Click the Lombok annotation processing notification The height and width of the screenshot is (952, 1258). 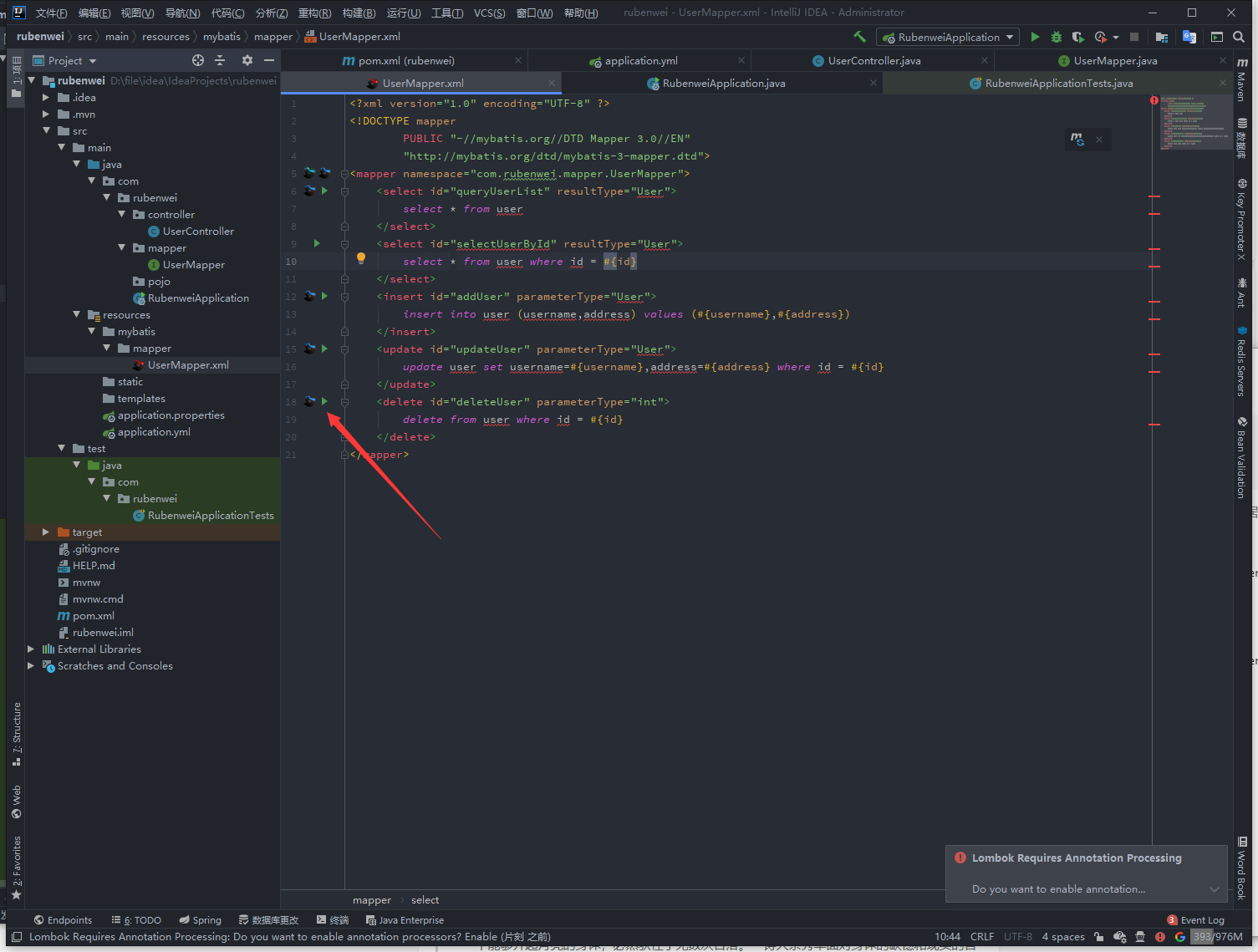pos(1077,858)
